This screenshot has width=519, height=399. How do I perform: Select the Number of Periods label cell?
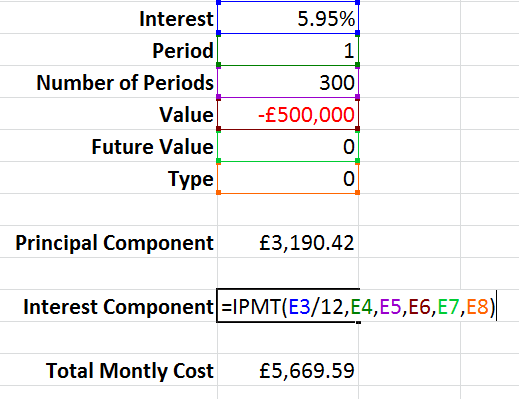coord(109,82)
